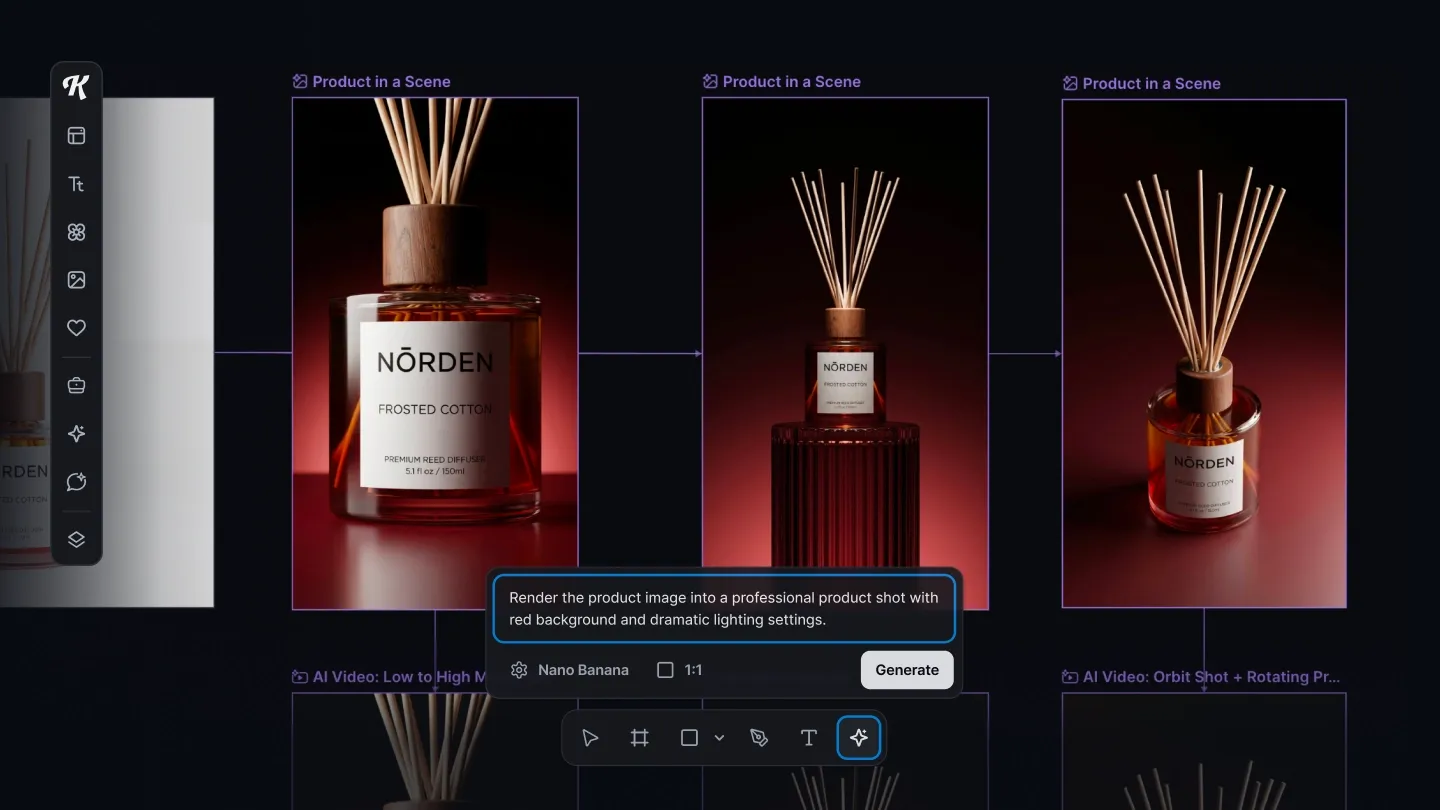This screenshot has width=1440, height=810.
Task: Change the 1:1 aspect ratio
Action: pyautogui.click(x=680, y=670)
